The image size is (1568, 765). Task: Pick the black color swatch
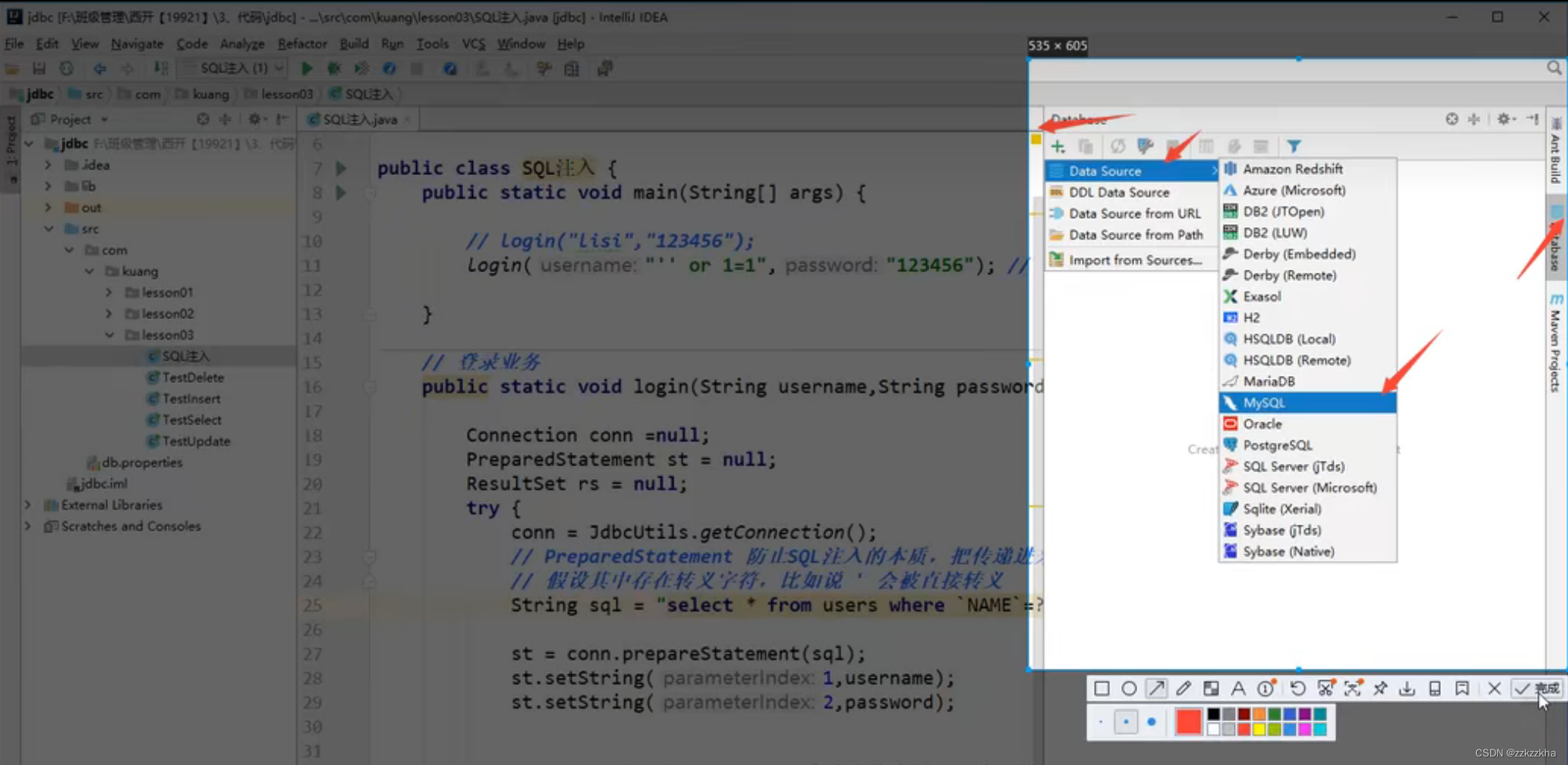[x=1214, y=714]
